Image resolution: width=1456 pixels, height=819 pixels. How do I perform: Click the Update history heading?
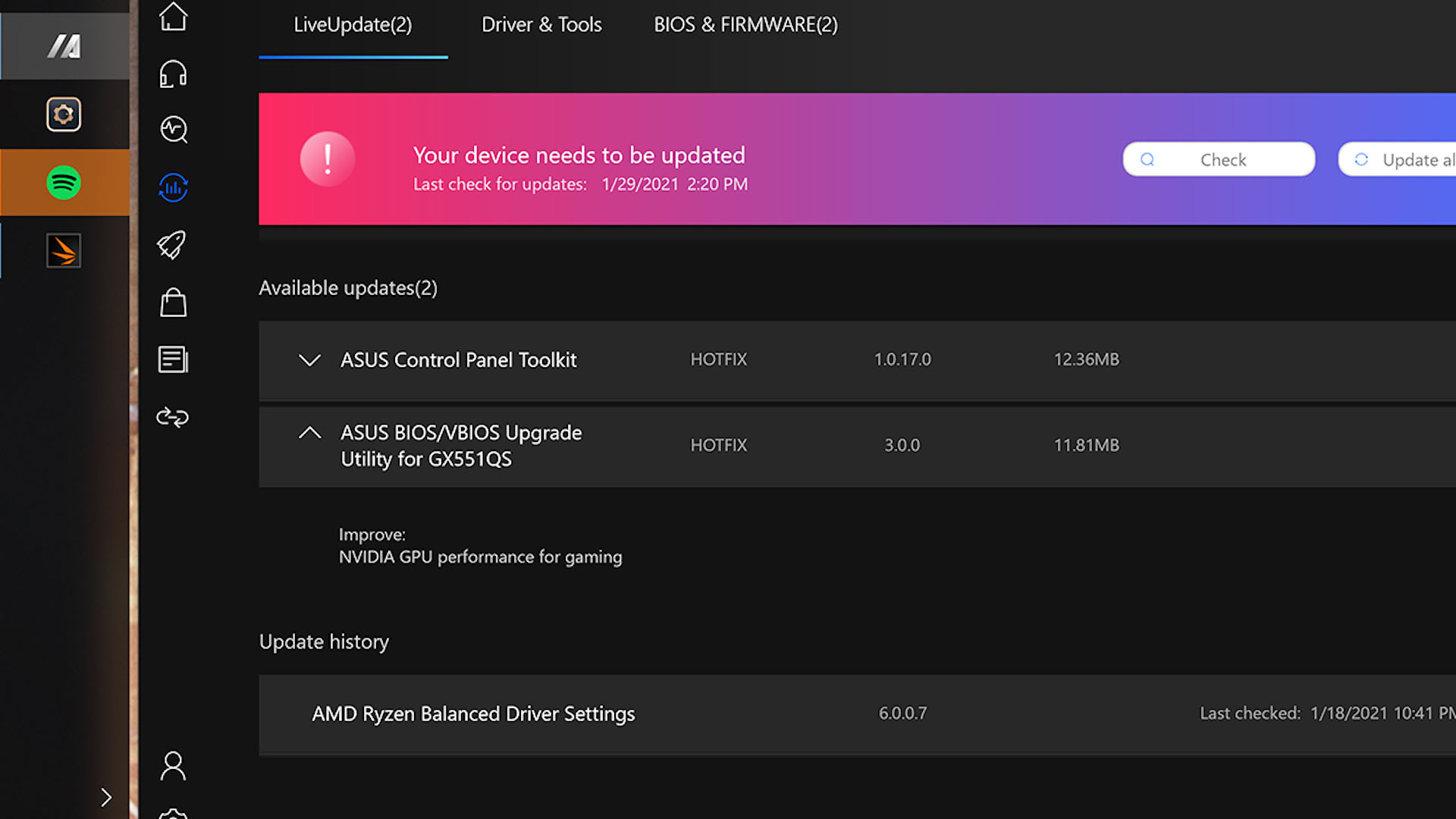coord(324,642)
